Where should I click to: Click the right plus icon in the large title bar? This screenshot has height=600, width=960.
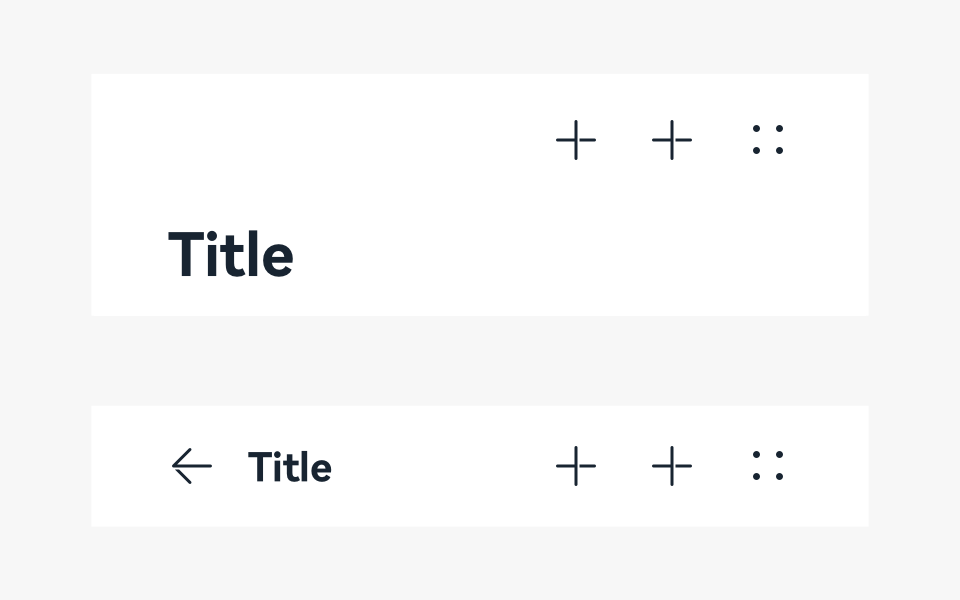(x=672, y=140)
